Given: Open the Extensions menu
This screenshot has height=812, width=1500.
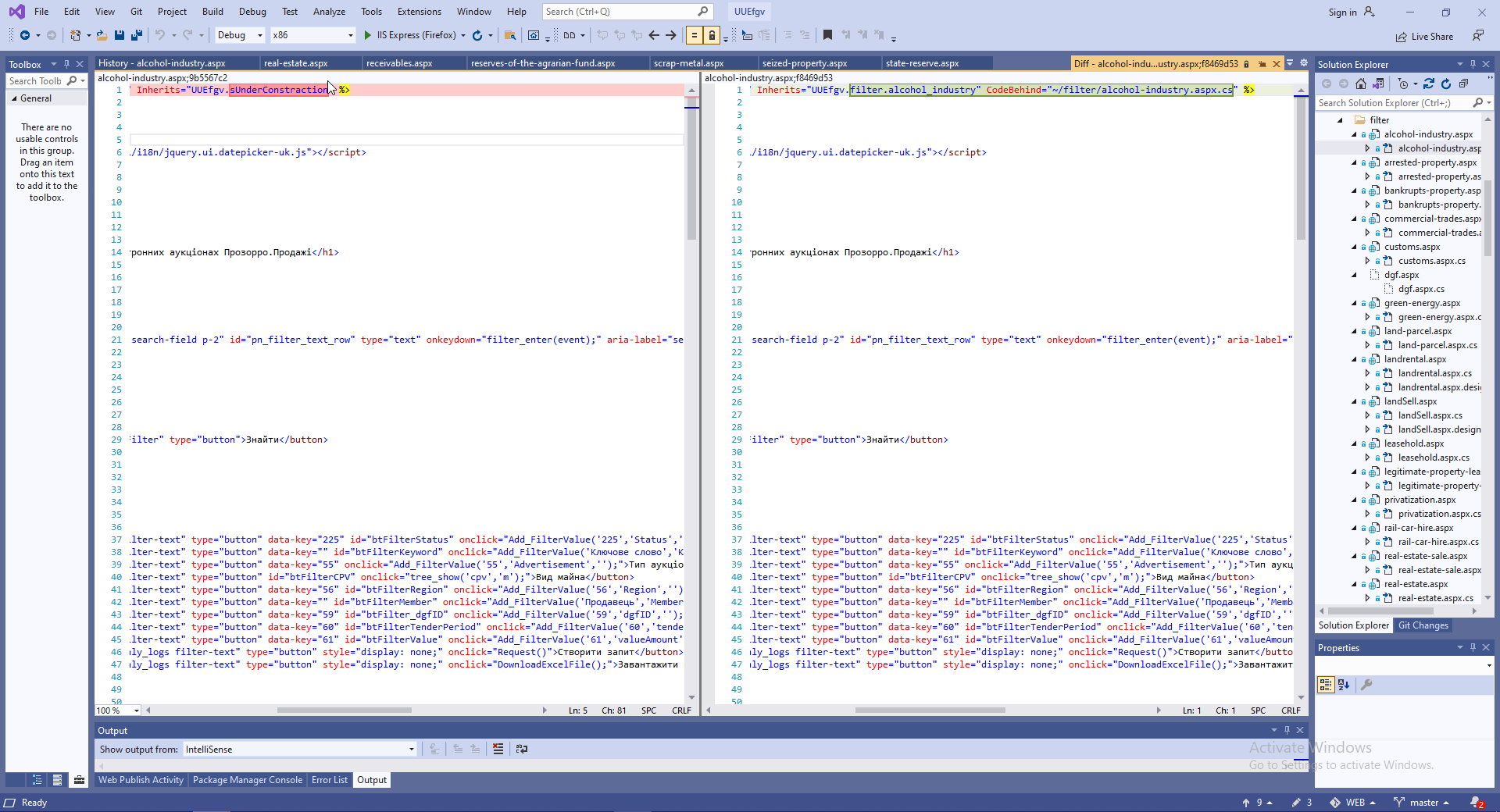Looking at the screenshot, I should [x=420, y=12].
